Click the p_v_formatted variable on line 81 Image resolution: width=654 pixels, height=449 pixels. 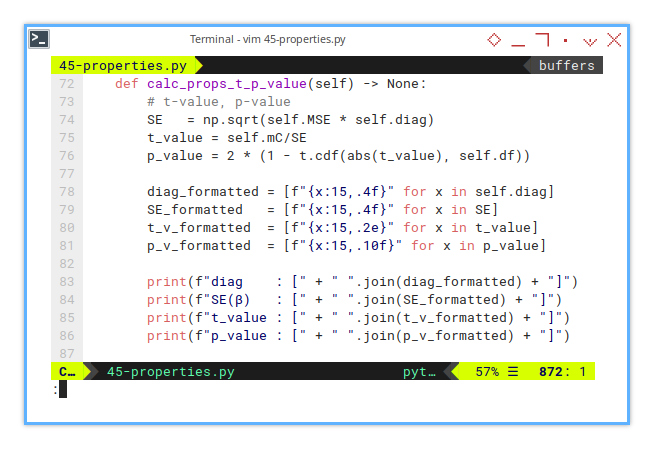point(199,246)
